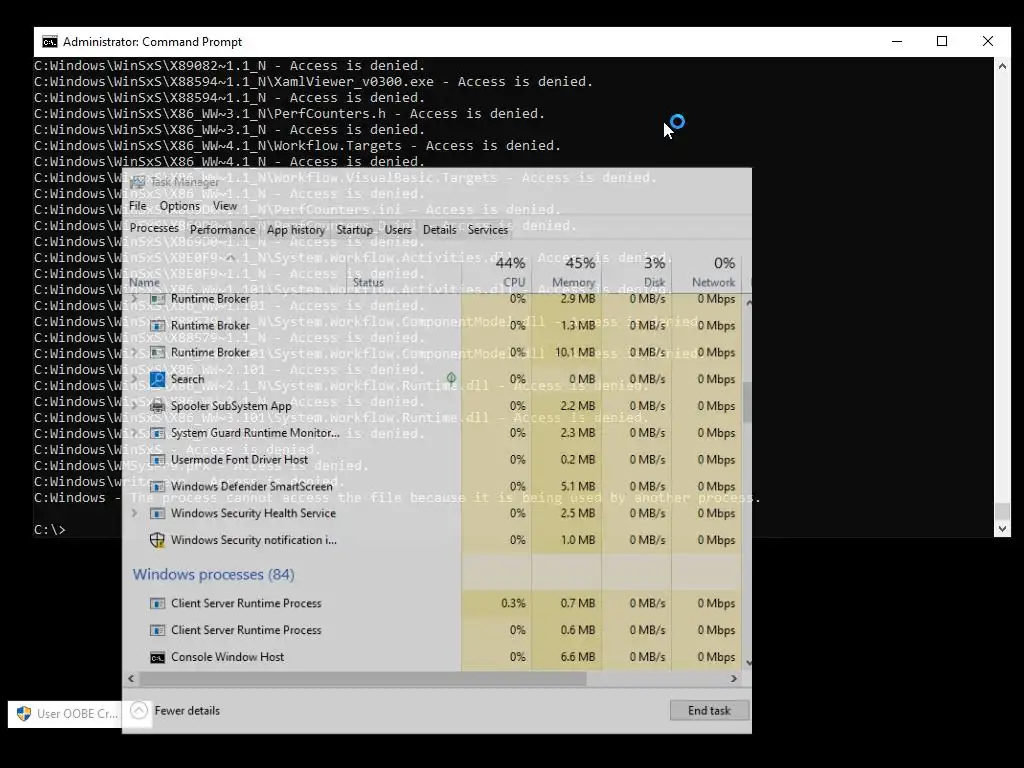Click Task Manager horizontal scroll right arrow
The width and height of the screenshot is (1024, 768).
pos(734,679)
